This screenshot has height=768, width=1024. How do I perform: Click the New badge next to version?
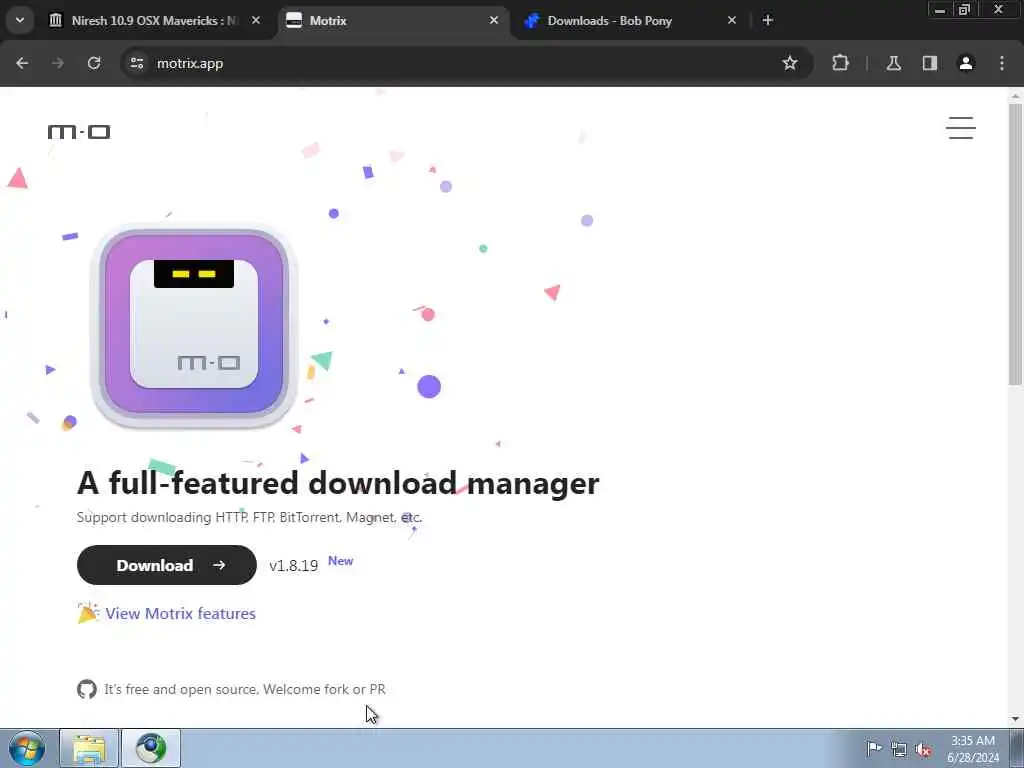[340, 561]
